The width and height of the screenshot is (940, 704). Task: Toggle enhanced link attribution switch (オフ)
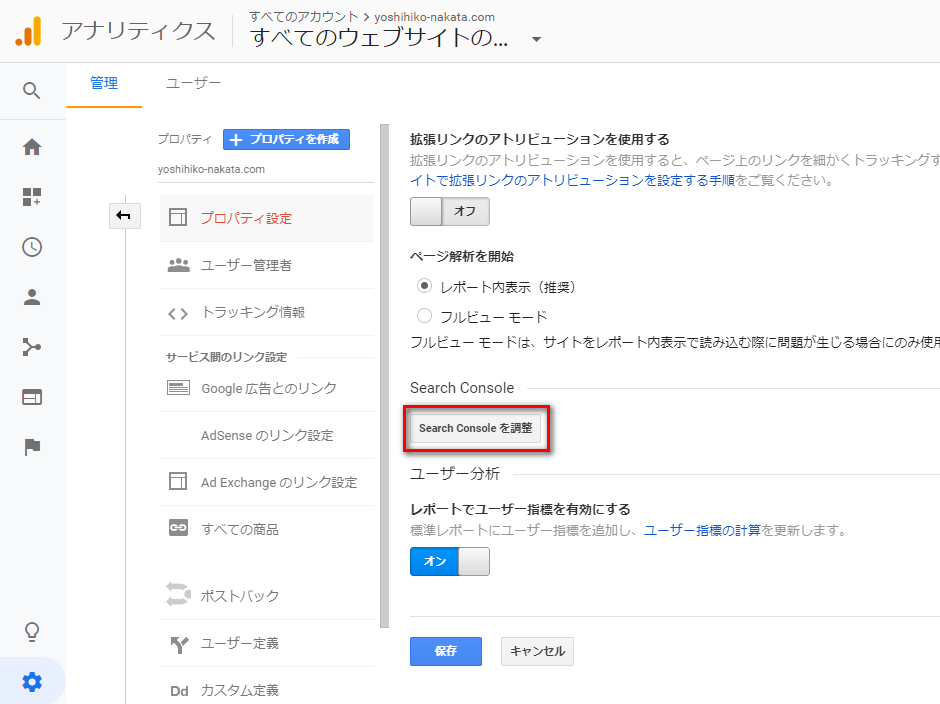(450, 211)
